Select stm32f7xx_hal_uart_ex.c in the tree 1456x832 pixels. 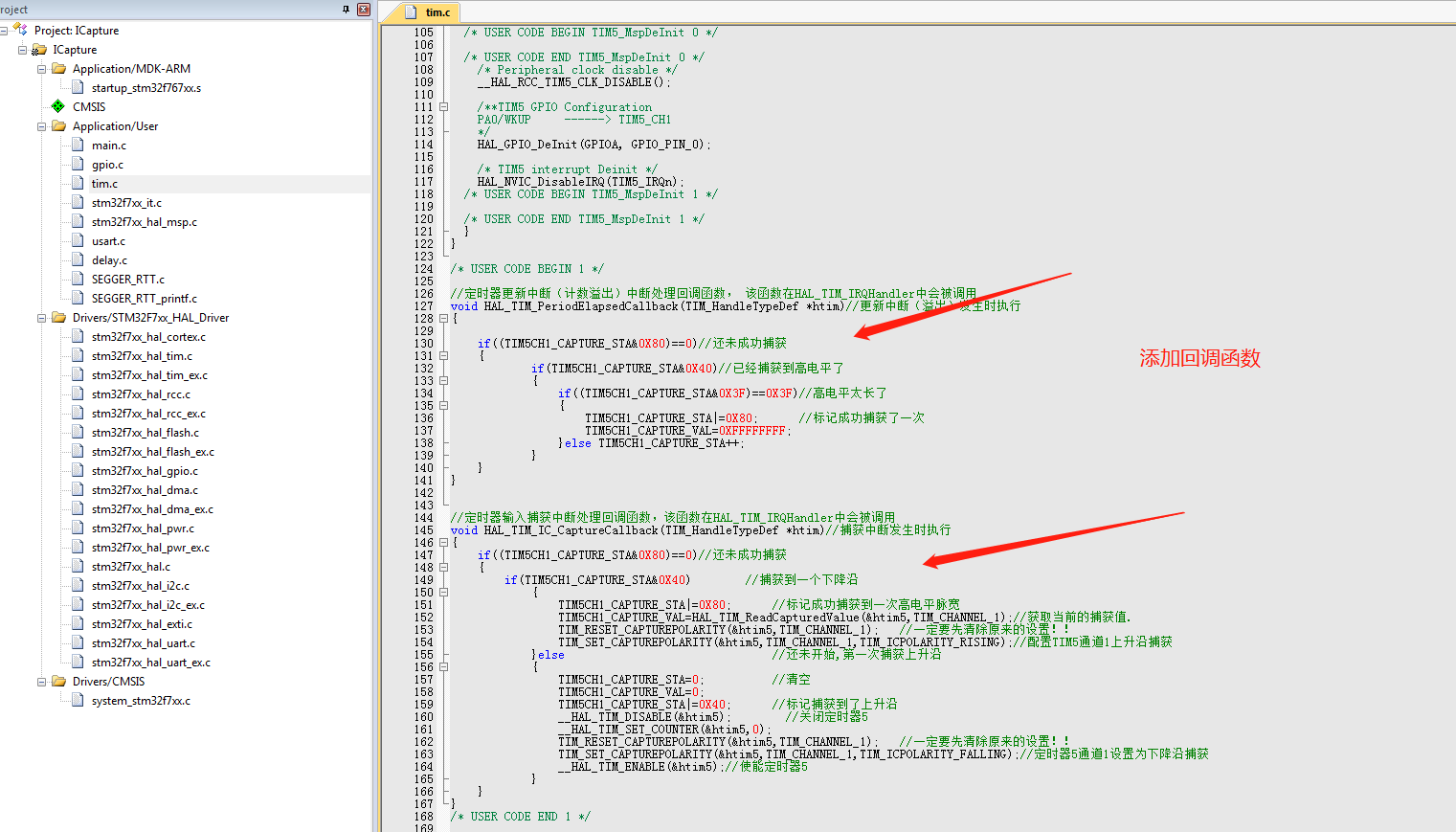coord(151,663)
